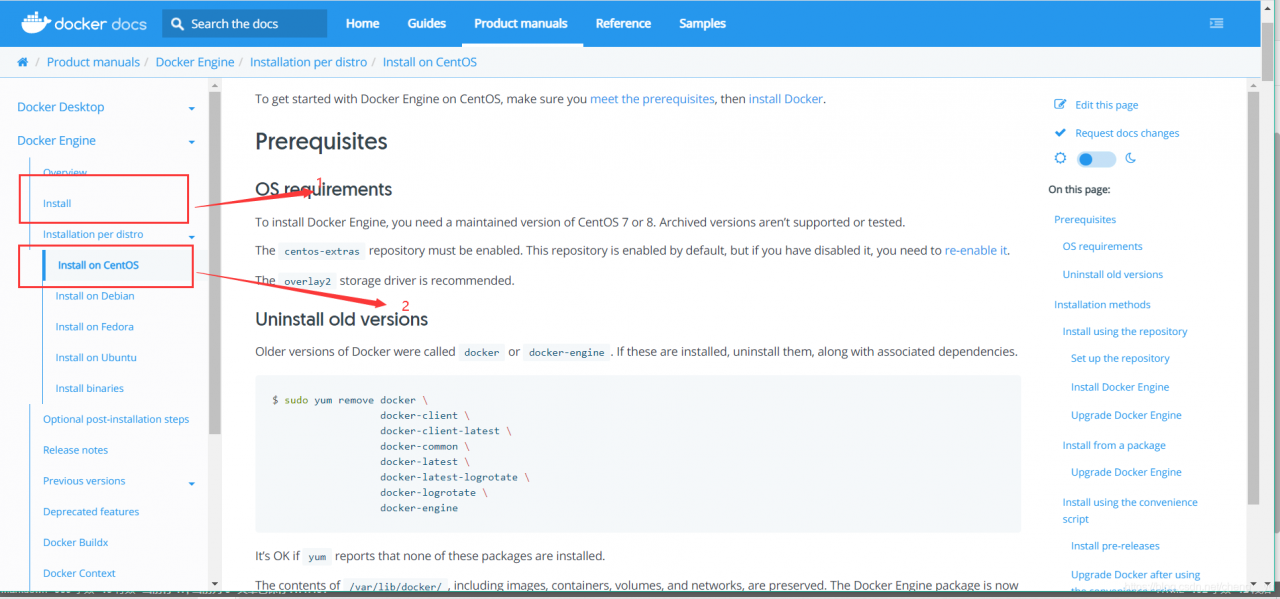Image resolution: width=1280 pixels, height=599 pixels.
Task: Go to Product manuals breadcrumb
Action: click(93, 62)
